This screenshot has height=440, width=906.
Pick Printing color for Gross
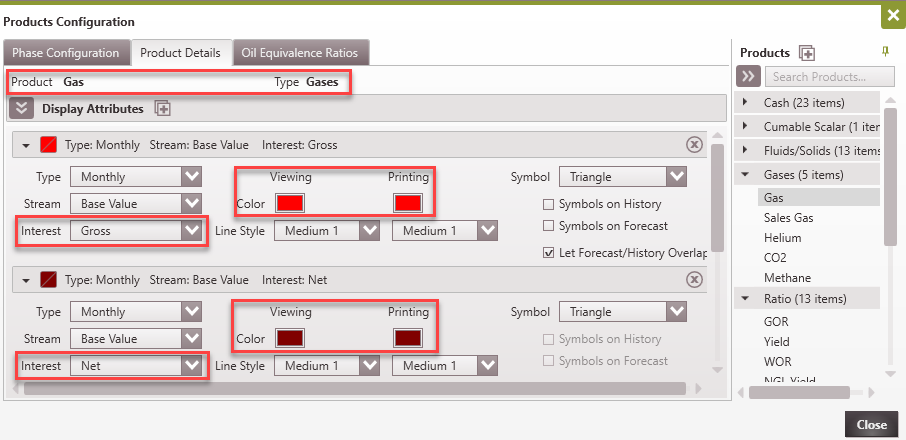(408, 203)
